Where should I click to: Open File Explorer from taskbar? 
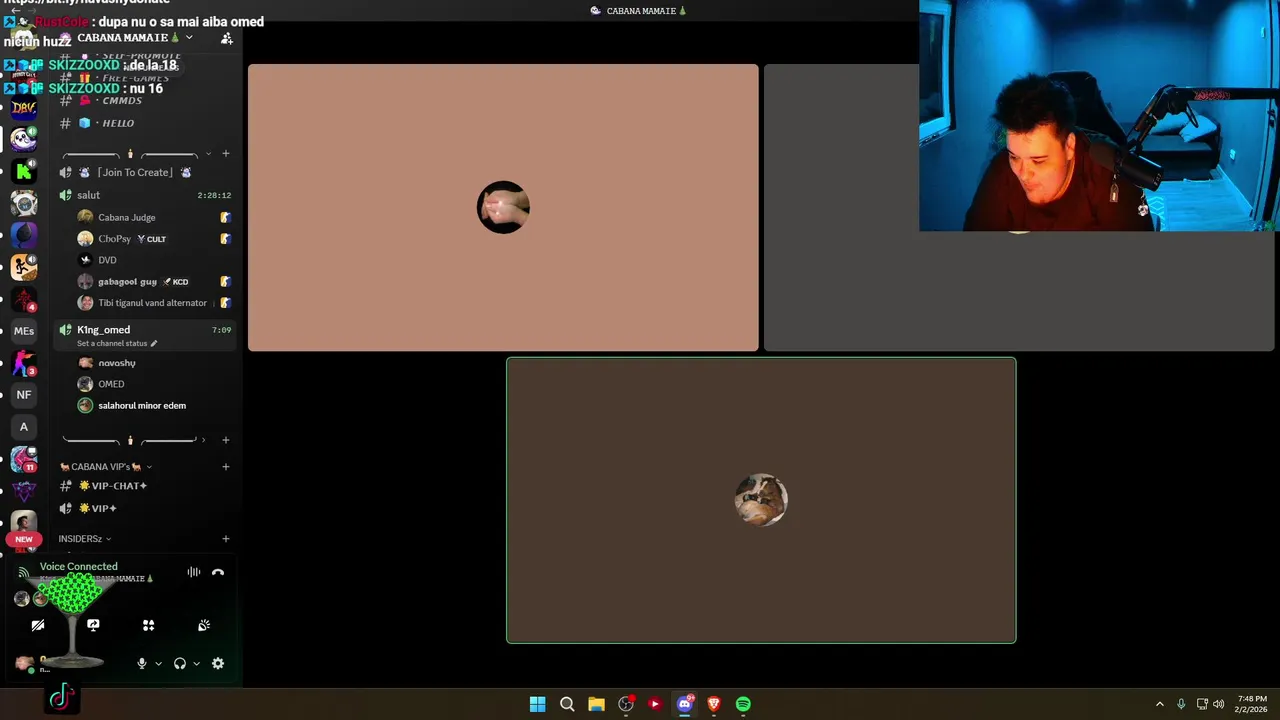596,704
